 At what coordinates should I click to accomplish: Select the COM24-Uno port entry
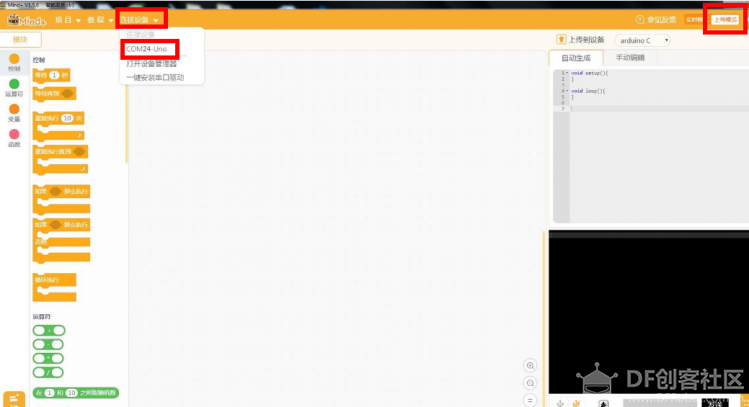point(147,49)
